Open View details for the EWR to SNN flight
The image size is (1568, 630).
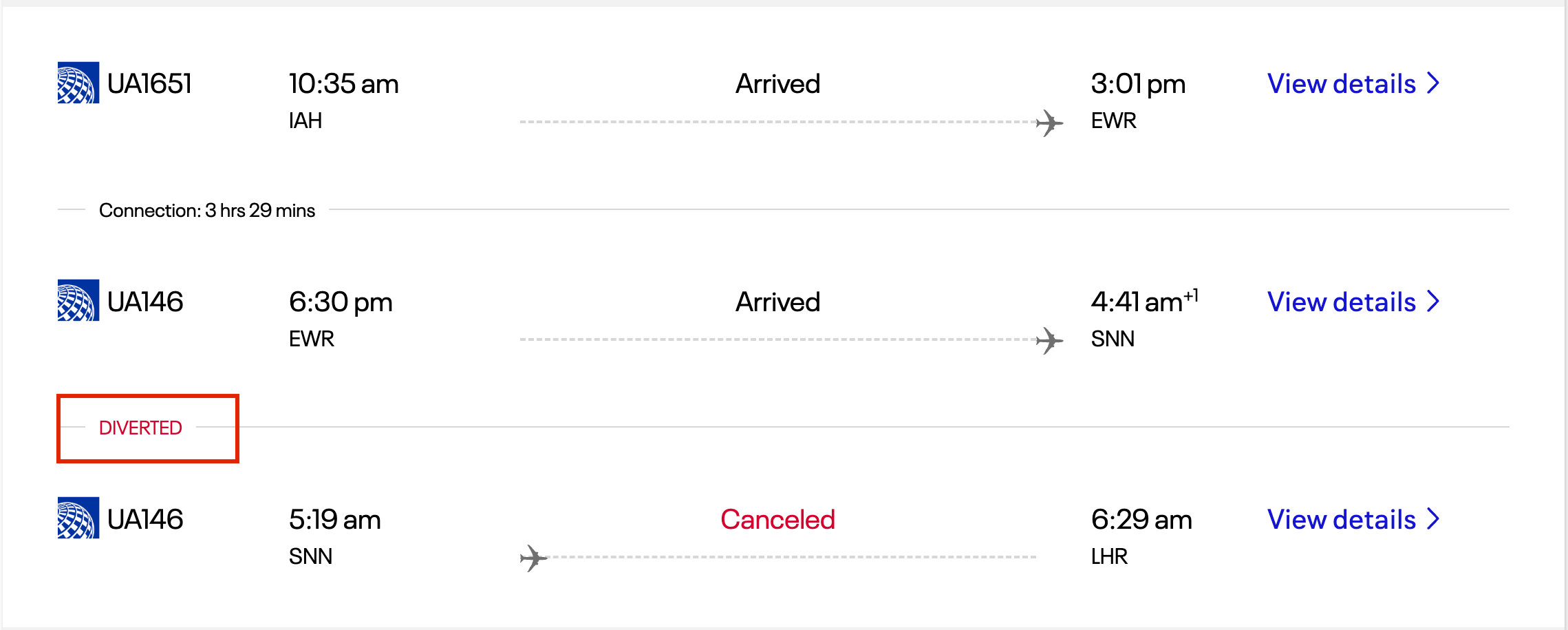[x=1341, y=302]
